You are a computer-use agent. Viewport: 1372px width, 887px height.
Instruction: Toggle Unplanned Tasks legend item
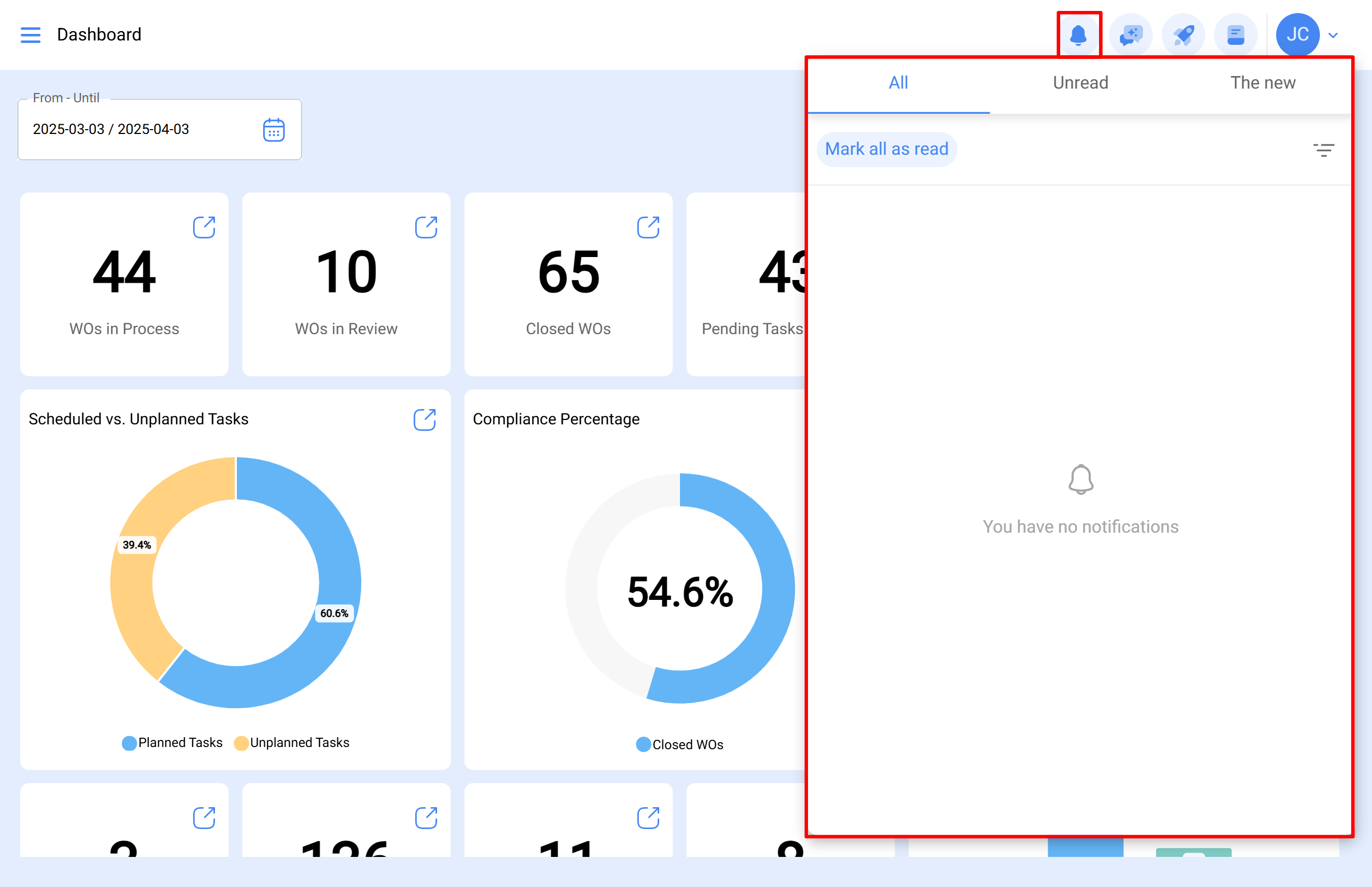pos(292,743)
